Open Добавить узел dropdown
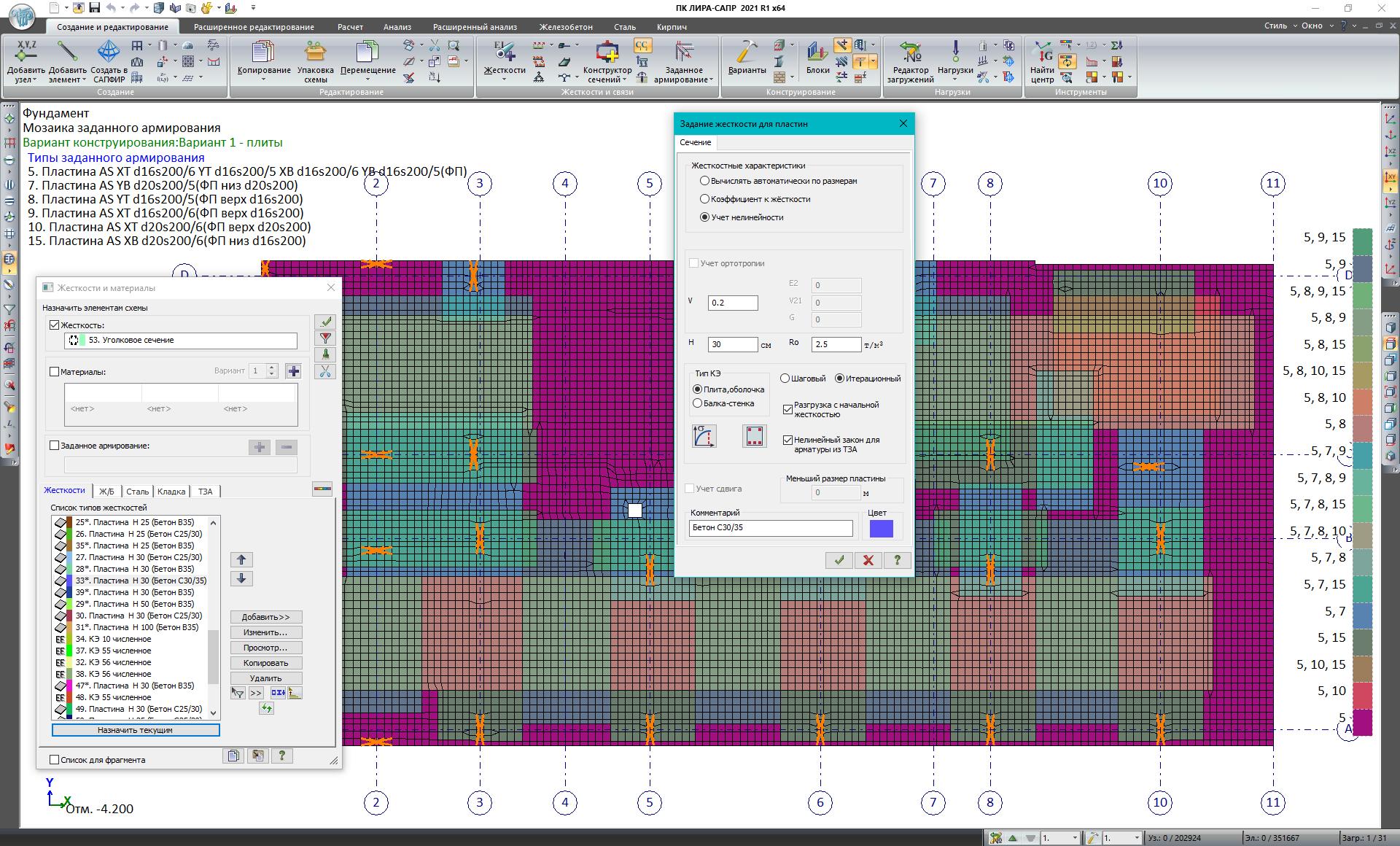Screen dimensions: 1400x846 tap(34, 80)
